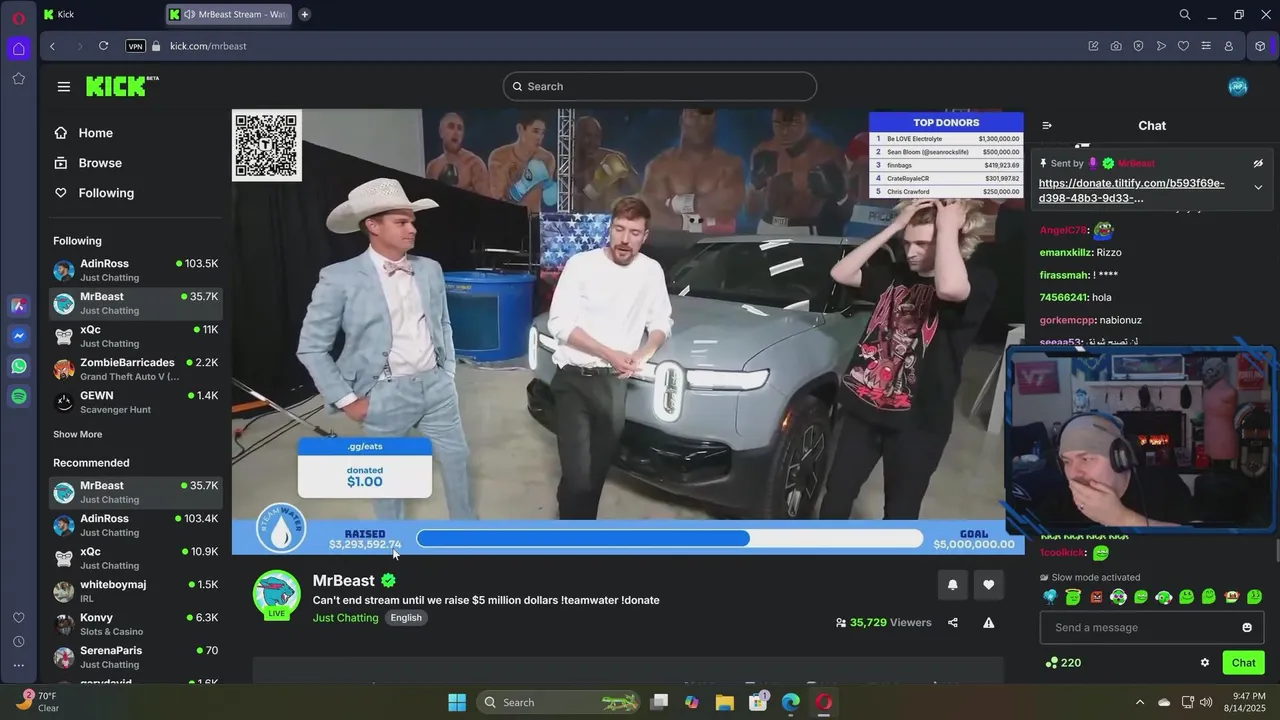Open Opera menu logo button
Image resolution: width=1280 pixels, height=720 pixels.
click(x=18, y=18)
